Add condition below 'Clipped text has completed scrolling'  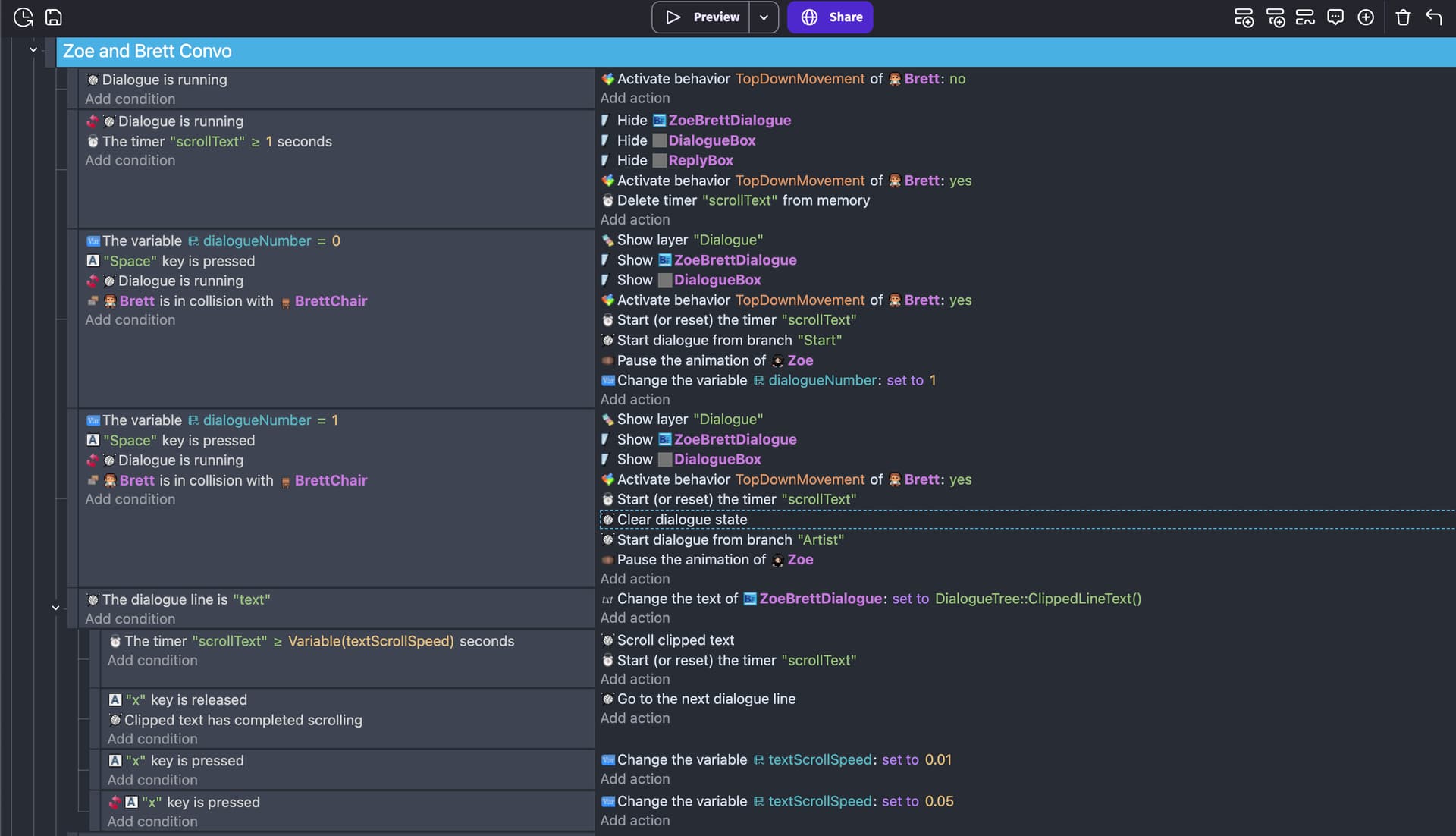coord(152,739)
